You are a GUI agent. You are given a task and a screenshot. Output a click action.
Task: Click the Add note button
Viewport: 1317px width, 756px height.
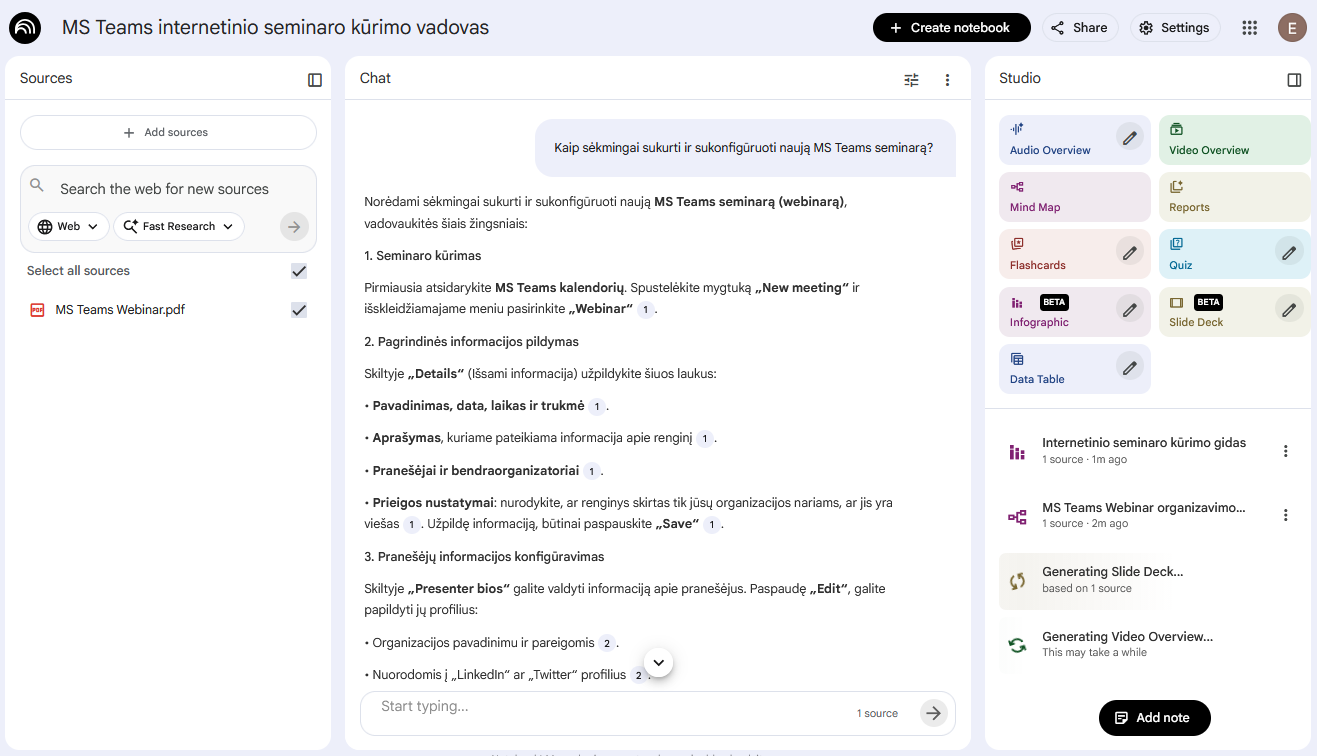[1154, 717]
